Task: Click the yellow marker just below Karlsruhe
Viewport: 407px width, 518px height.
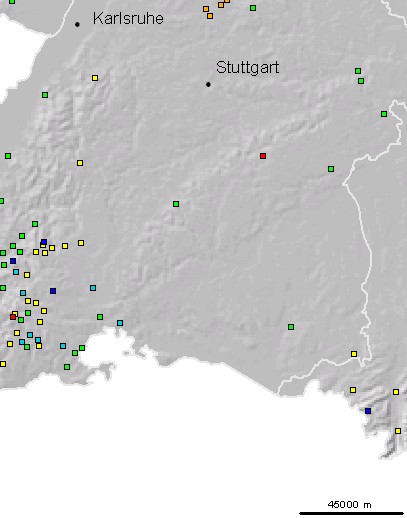Action: pyautogui.click(x=95, y=78)
